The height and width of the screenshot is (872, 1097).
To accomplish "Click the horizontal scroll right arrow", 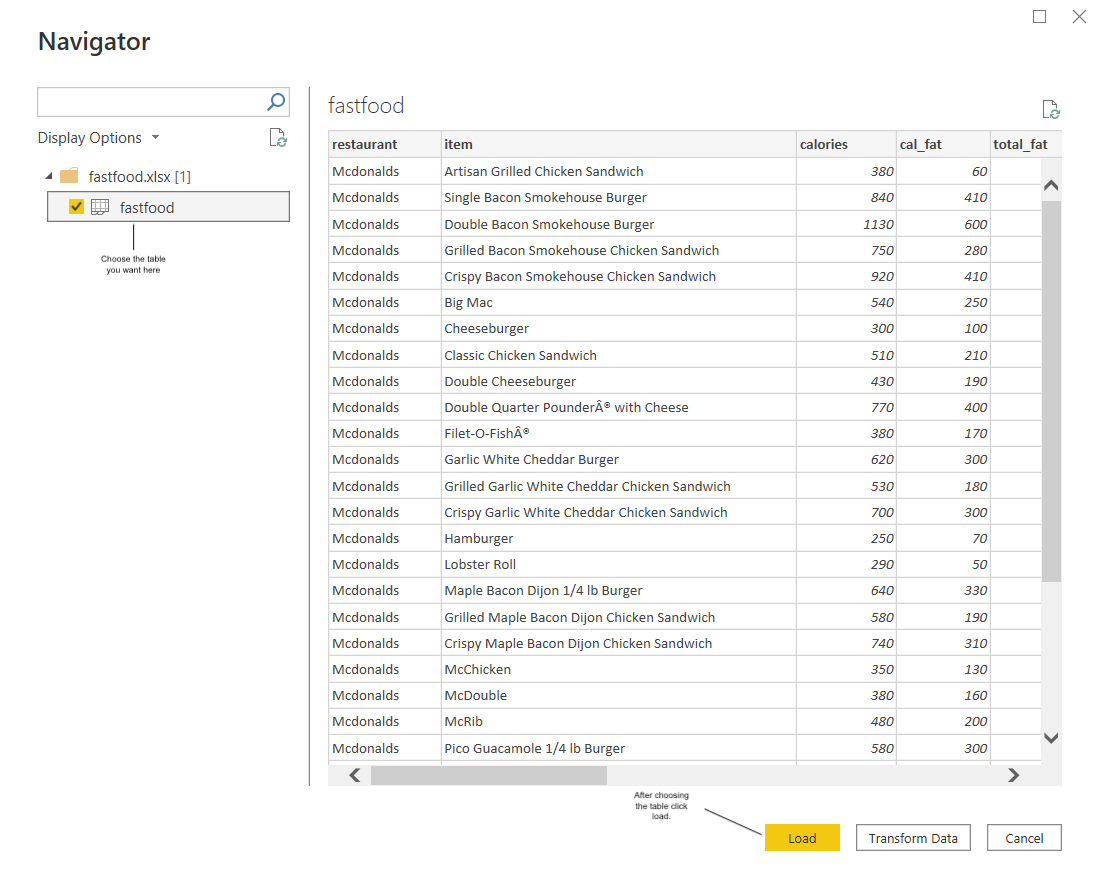I will (1013, 775).
